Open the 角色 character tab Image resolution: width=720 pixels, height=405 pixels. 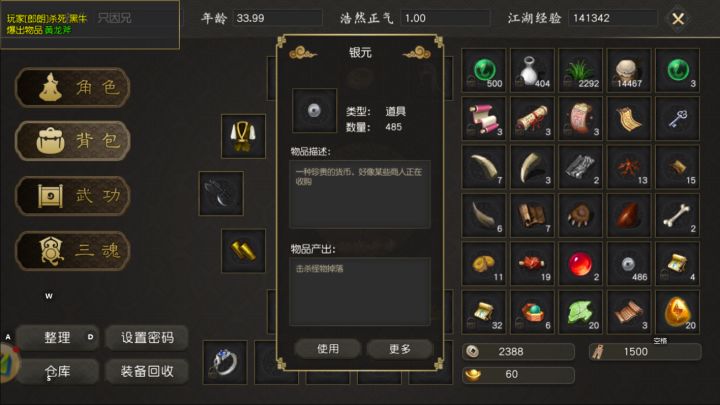click(73, 87)
